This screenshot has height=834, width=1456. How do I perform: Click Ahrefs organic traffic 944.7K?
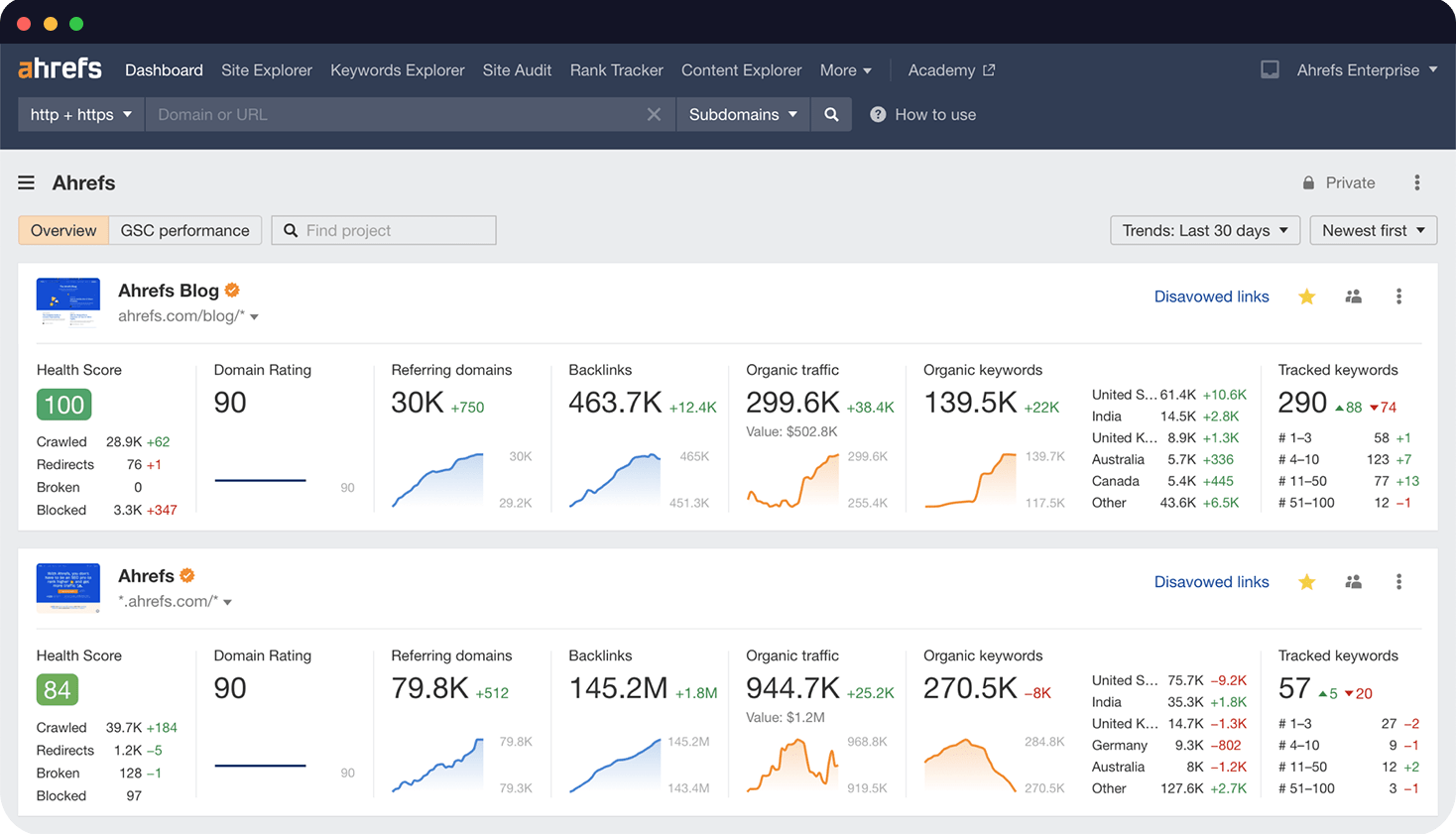792,688
